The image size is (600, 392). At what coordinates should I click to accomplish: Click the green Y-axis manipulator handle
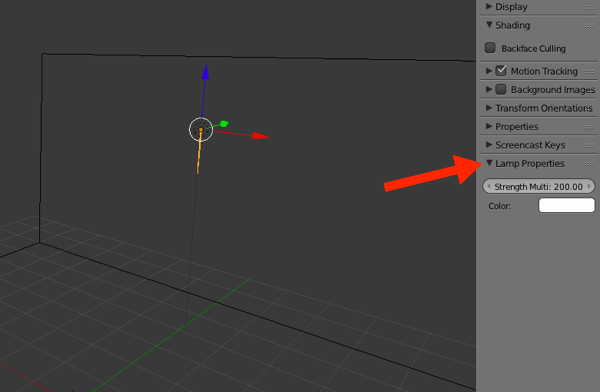pos(224,124)
